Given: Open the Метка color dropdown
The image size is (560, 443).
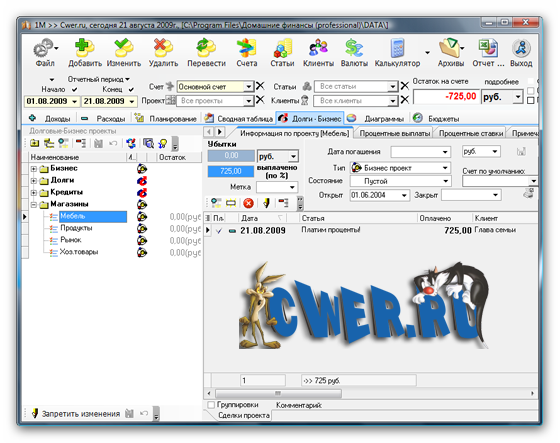Looking at the screenshot, I should point(292,187).
